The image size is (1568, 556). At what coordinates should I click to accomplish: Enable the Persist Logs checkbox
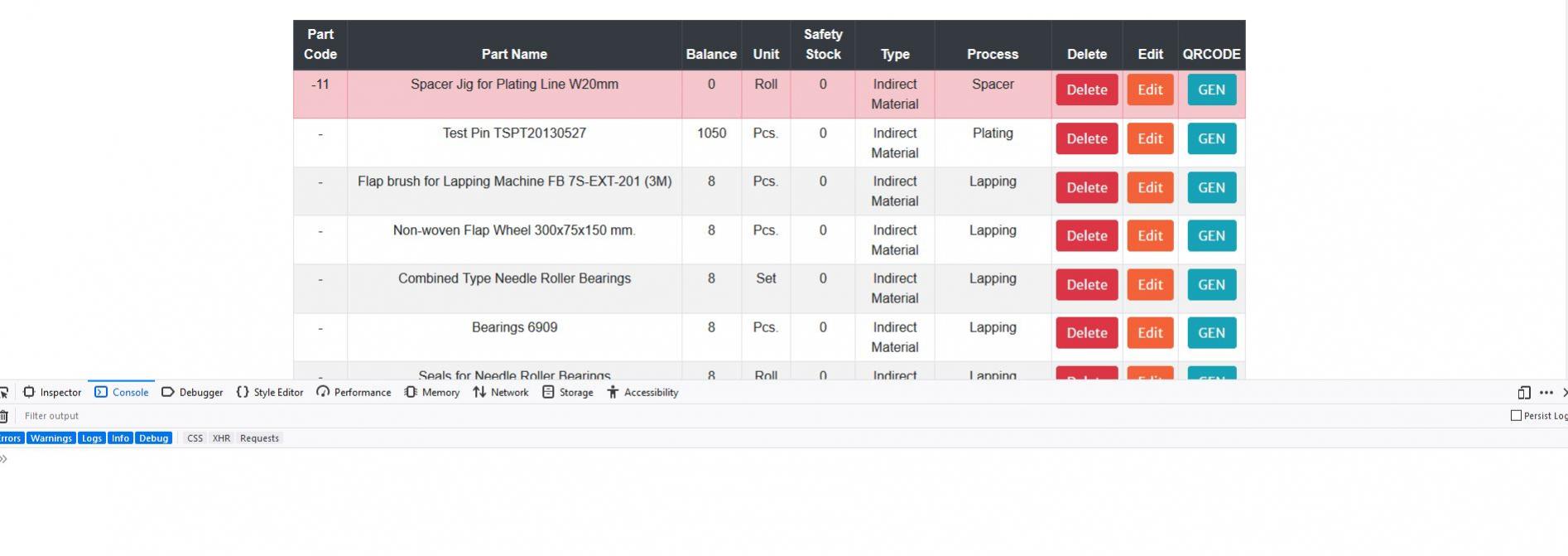click(x=1516, y=416)
